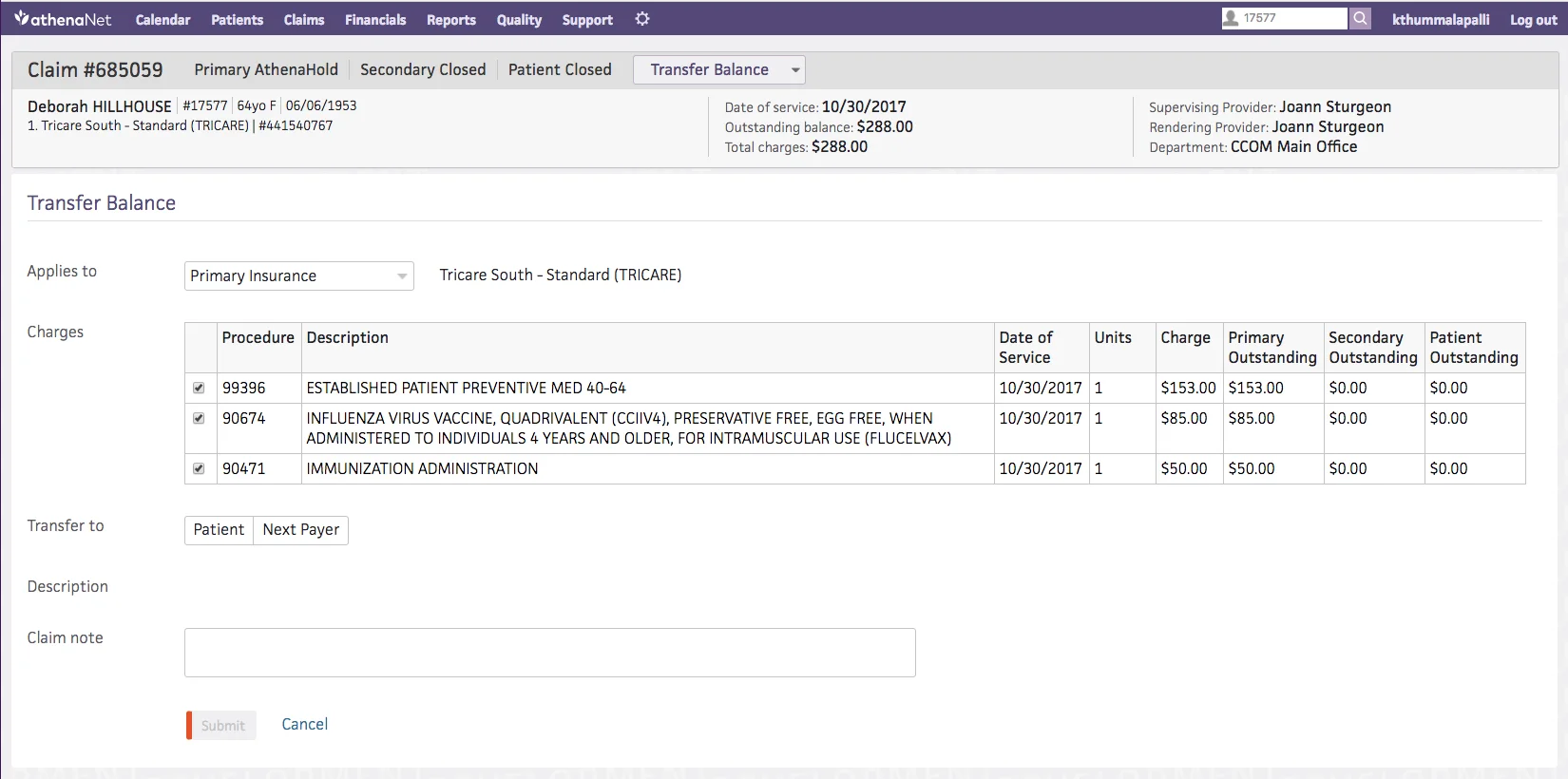Click the Patient Outstanding column header
Image resolution: width=1568 pixels, height=779 pixels.
pos(1474,348)
